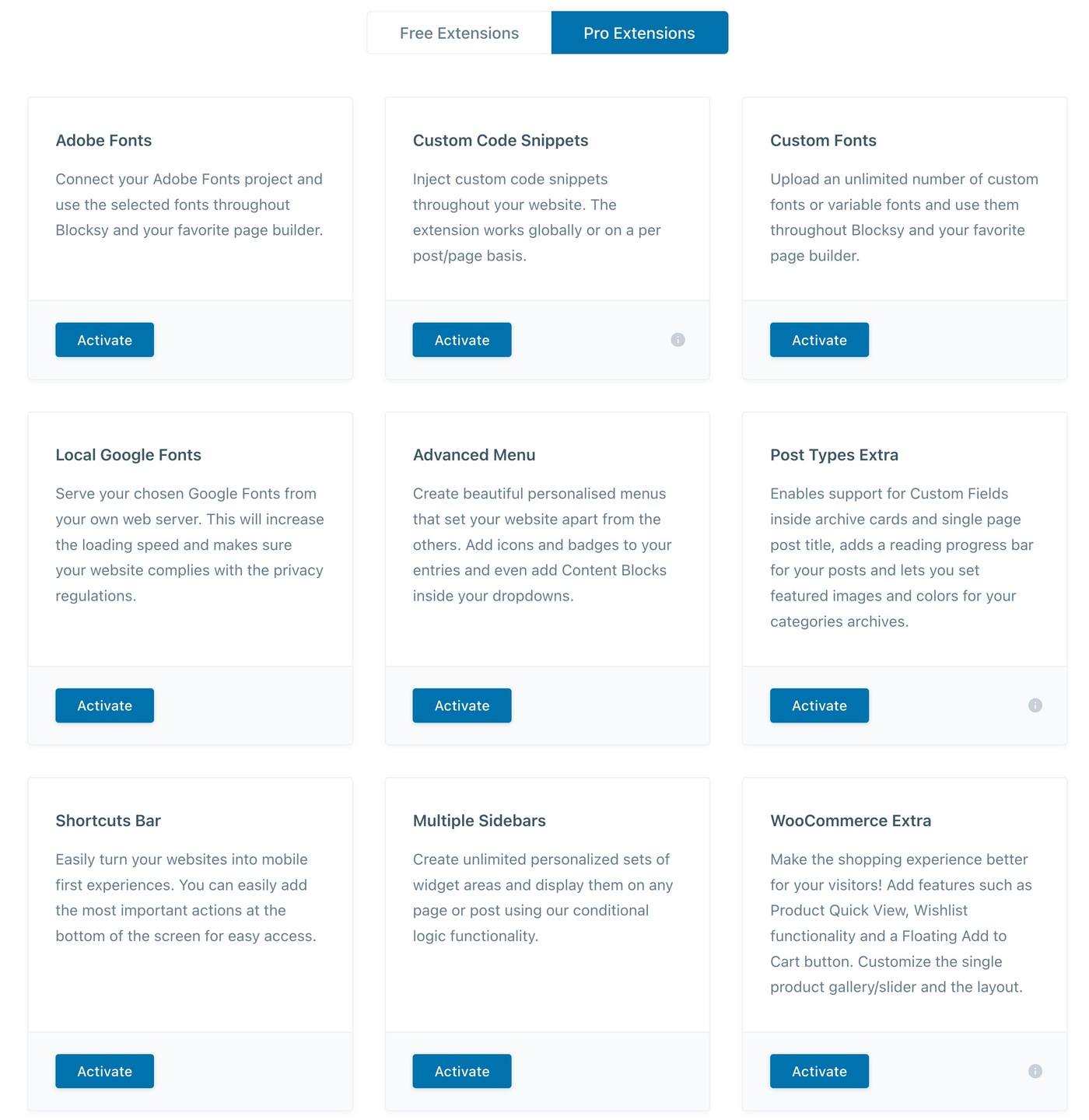Click info icon on Custom Code Snippets card
Image resolution: width=1089 pixels, height=1120 pixels.
tap(678, 340)
